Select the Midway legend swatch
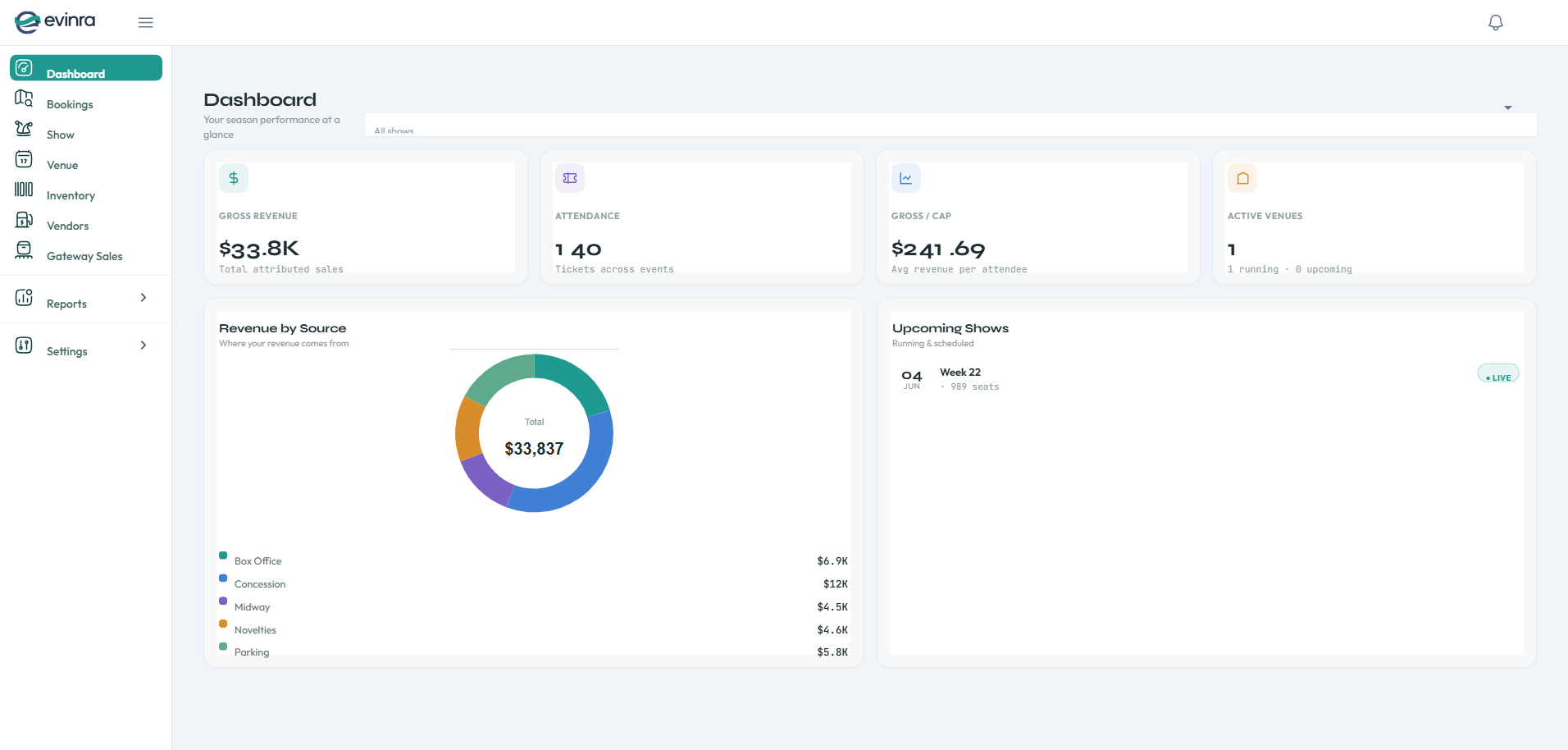This screenshot has height=750, width=1568. click(x=223, y=601)
